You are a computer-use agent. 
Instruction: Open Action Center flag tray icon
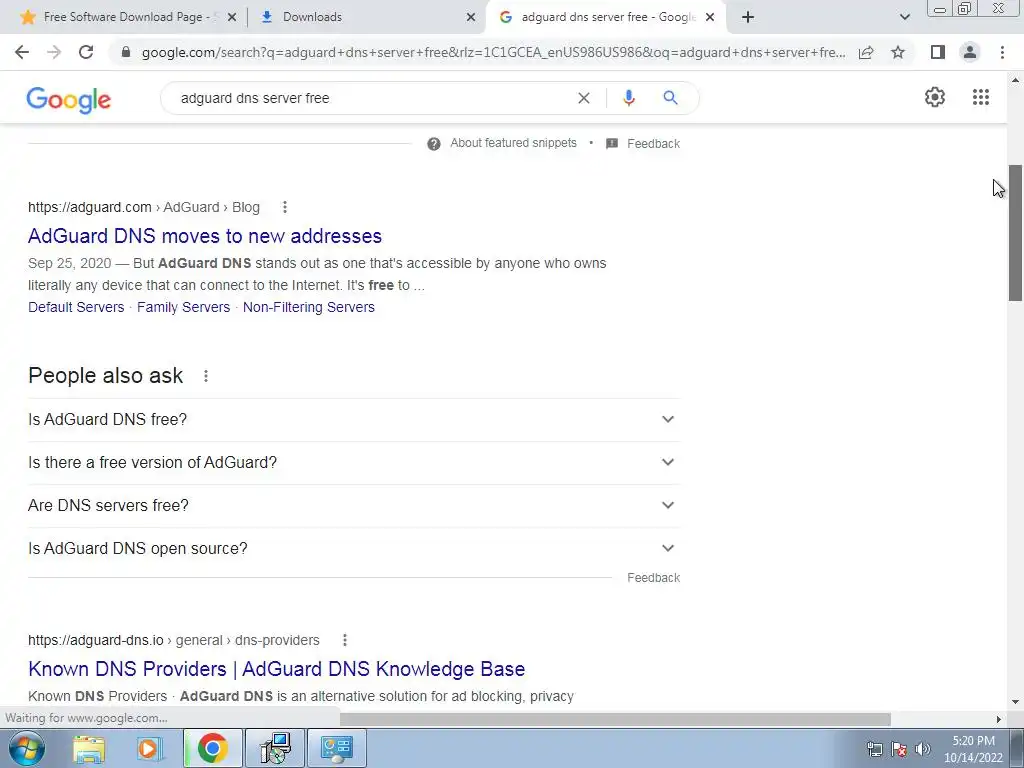coord(899,749)
